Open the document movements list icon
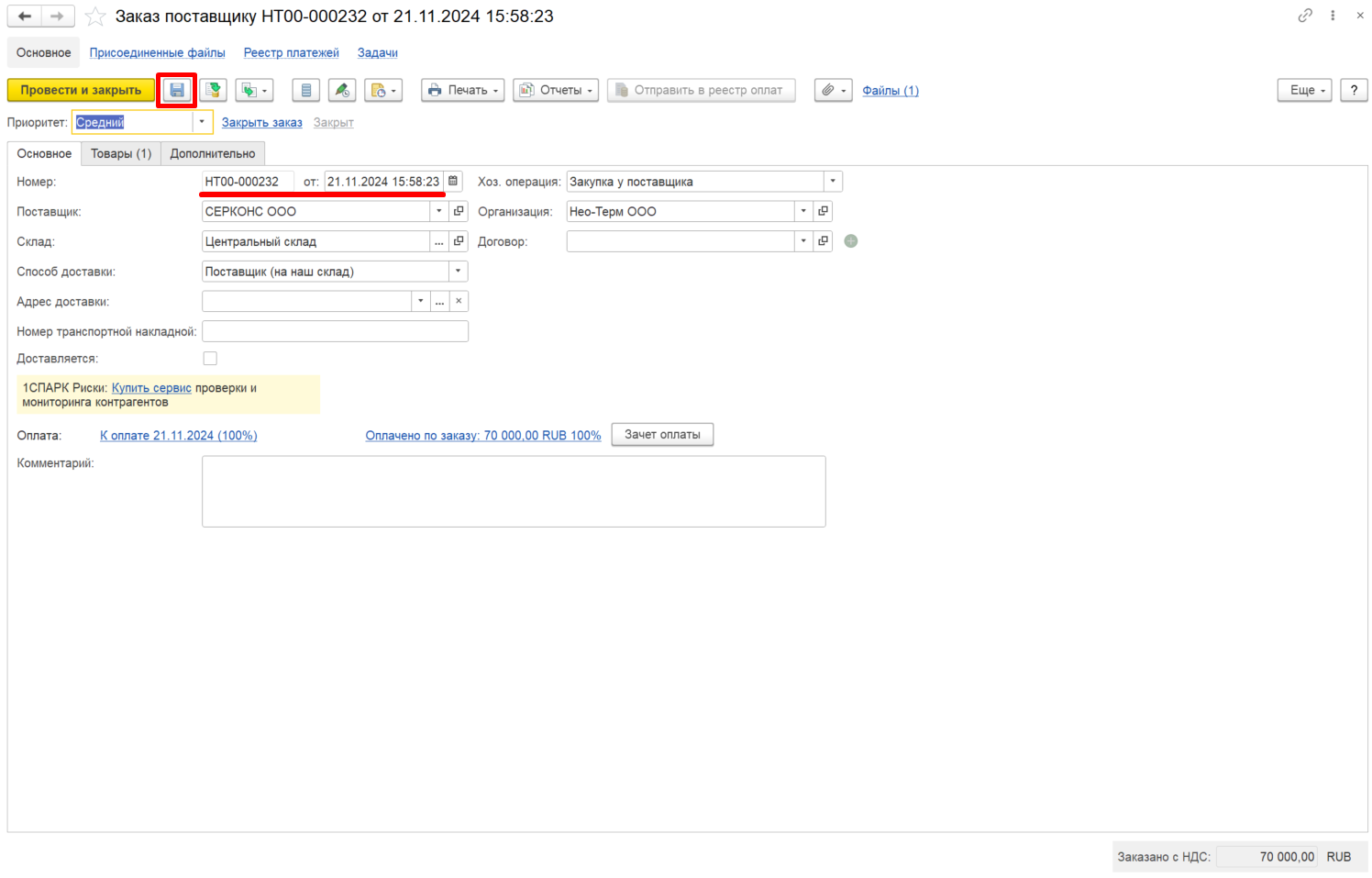 pyautogui.click(x=306, y=90)
